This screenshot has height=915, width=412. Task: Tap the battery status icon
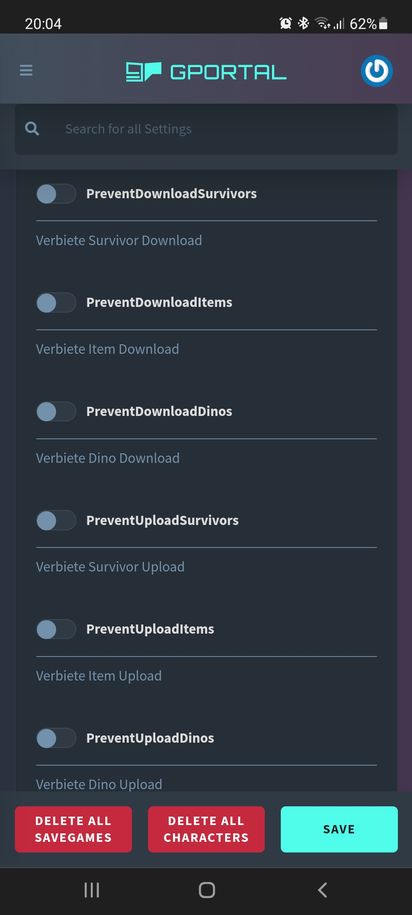tap(383, 24)
